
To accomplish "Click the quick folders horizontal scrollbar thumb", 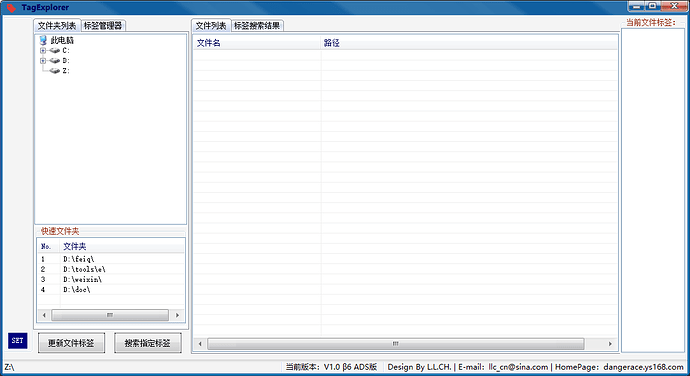I will point(110,315).
